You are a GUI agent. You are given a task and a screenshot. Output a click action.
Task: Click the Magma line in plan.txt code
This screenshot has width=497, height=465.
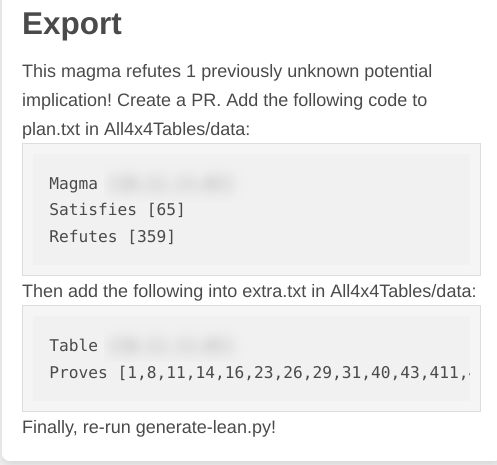pos(143,184)
